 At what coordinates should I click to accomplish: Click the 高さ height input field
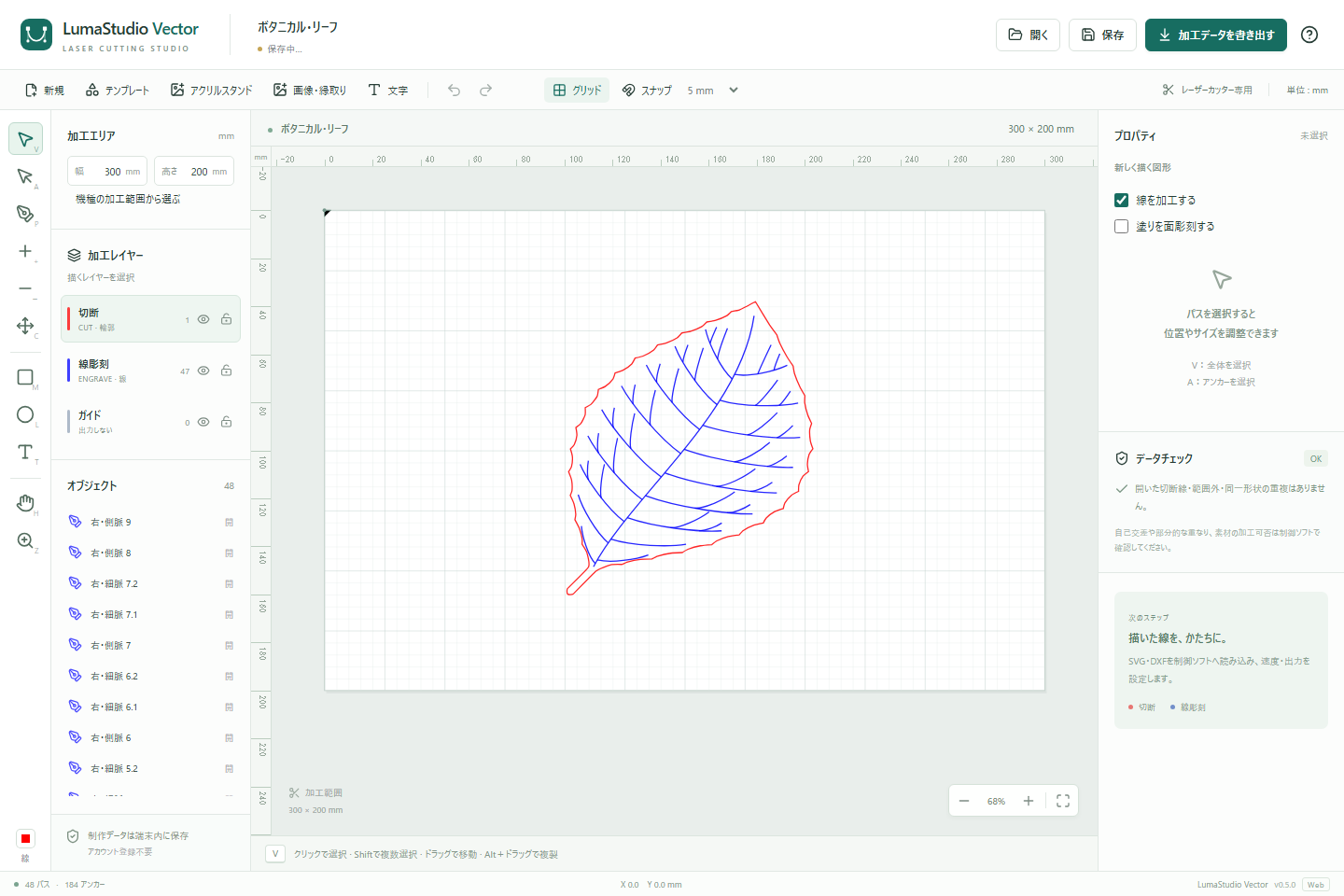[x=194, y=172]
